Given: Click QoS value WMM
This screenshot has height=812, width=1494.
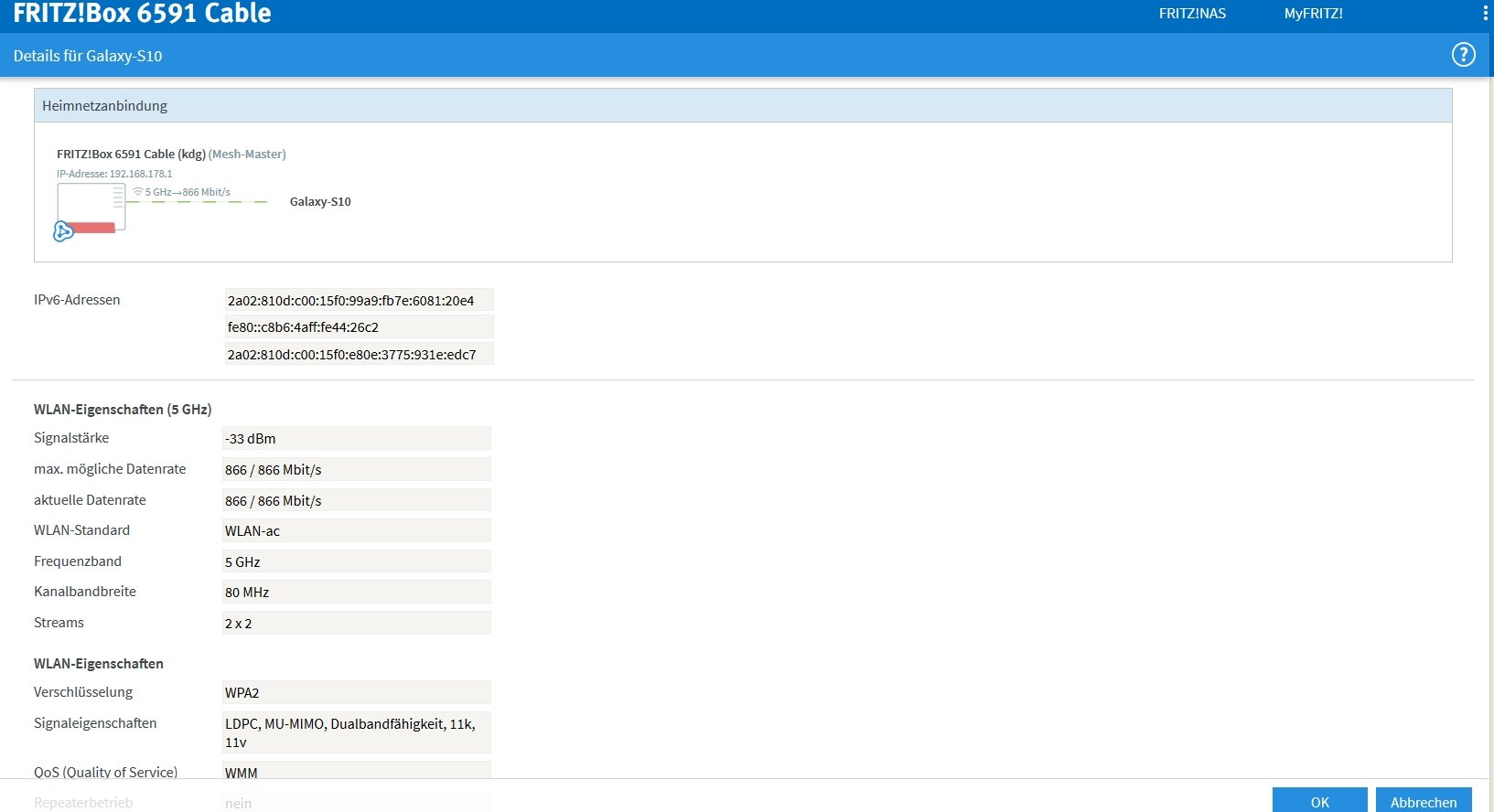Looking at the screenshot, I should coord(356,771).
